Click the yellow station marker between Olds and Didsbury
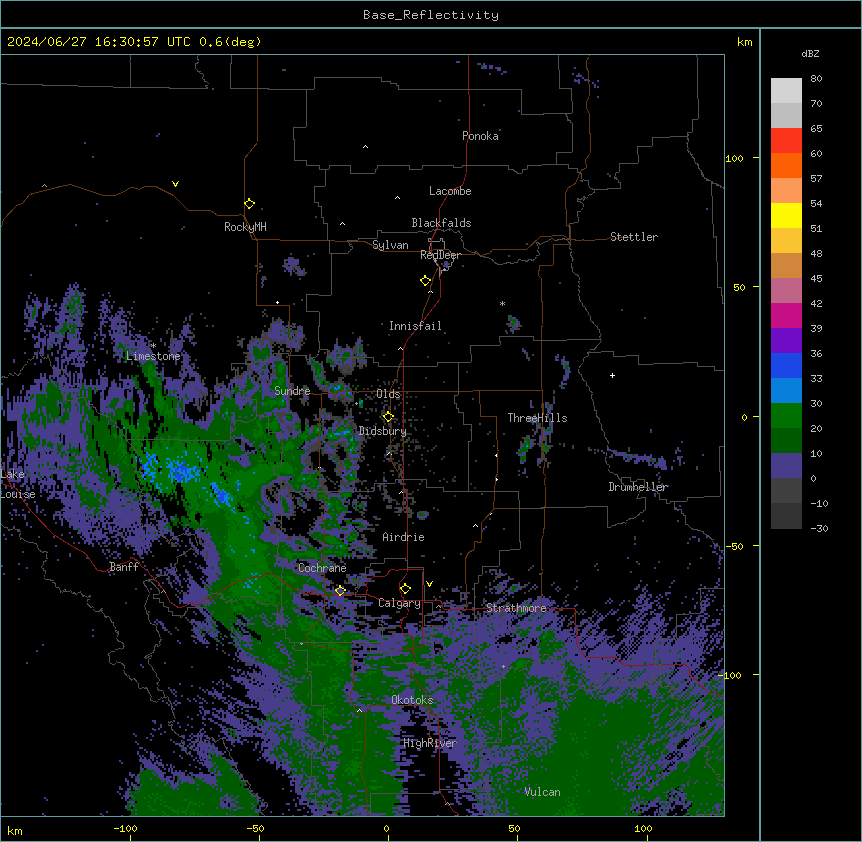Viewport: 862px width, 842px height. pos(388,416)
